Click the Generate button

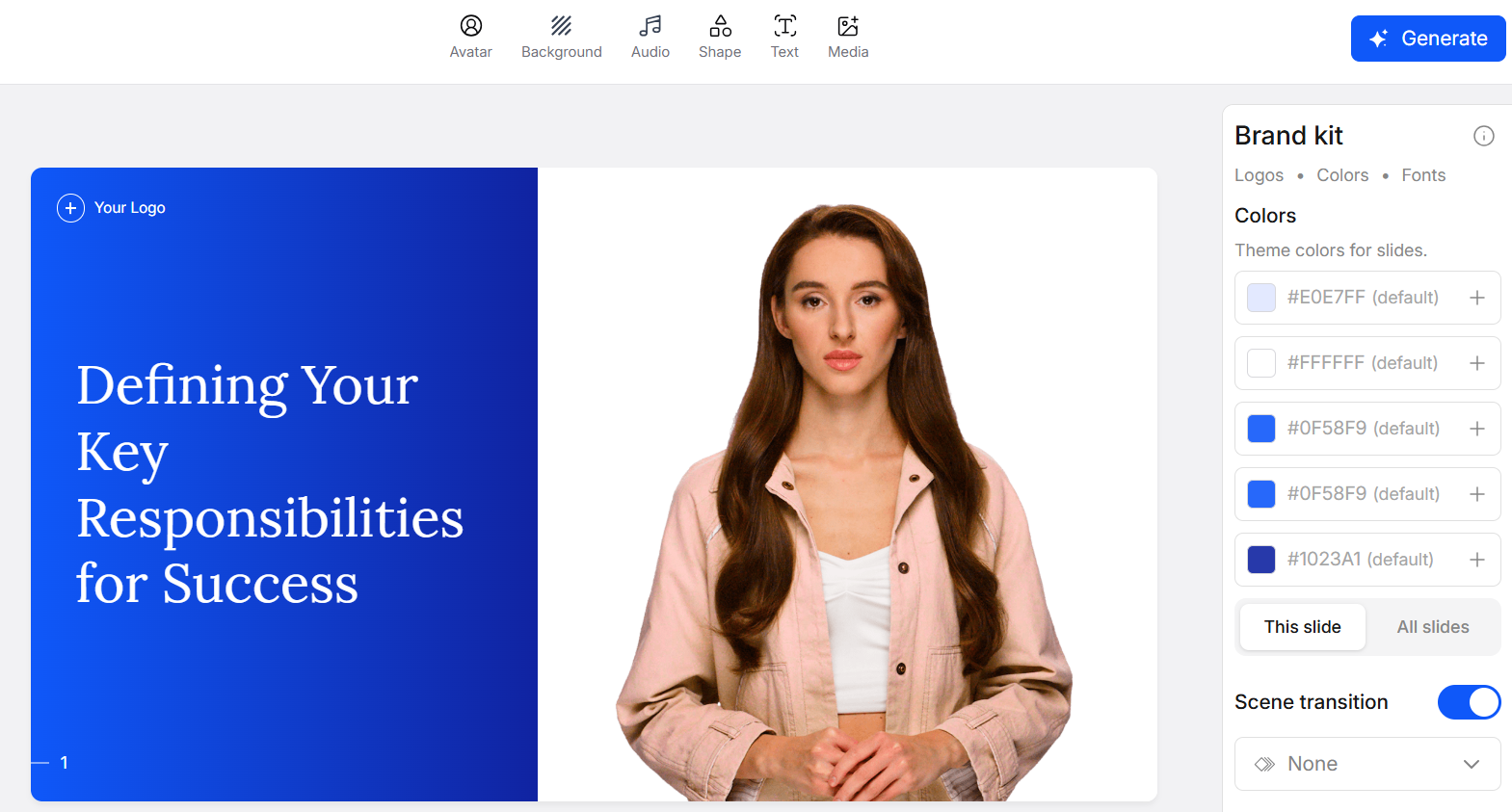(1428, 39)
